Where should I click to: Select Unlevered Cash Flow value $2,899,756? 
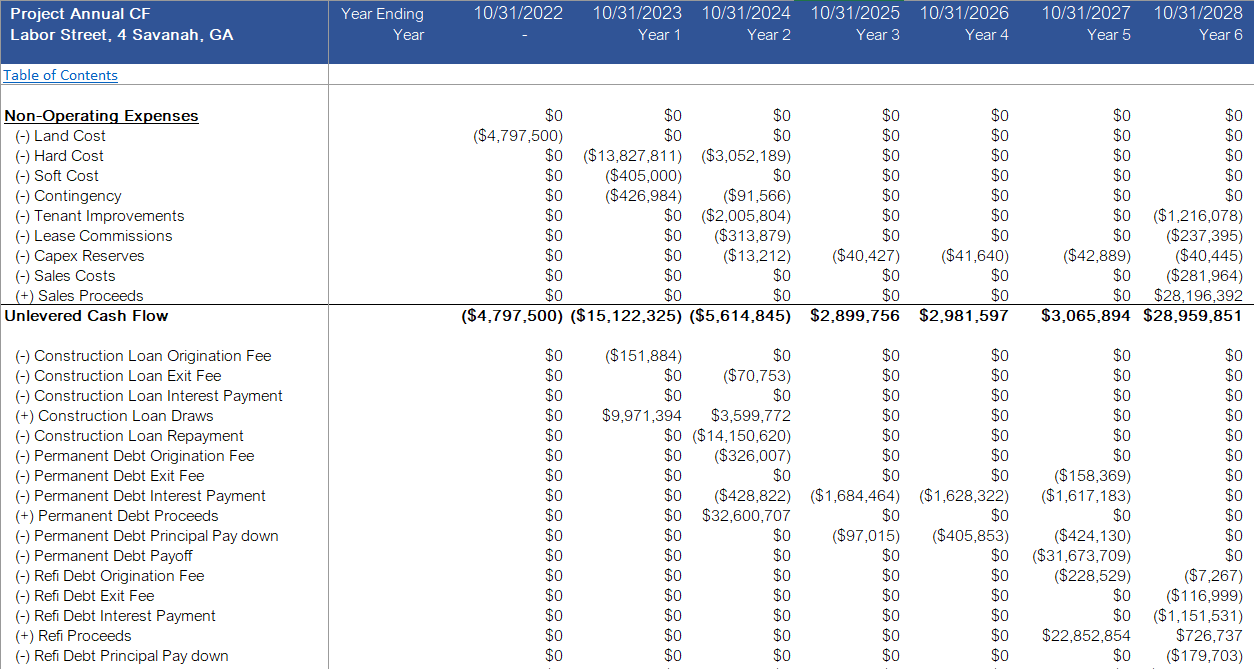tap(855, 316)
